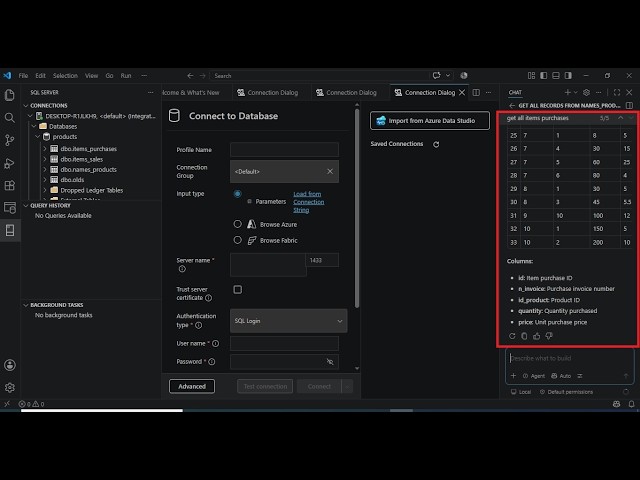Click the Test connection button

(265, 386)
